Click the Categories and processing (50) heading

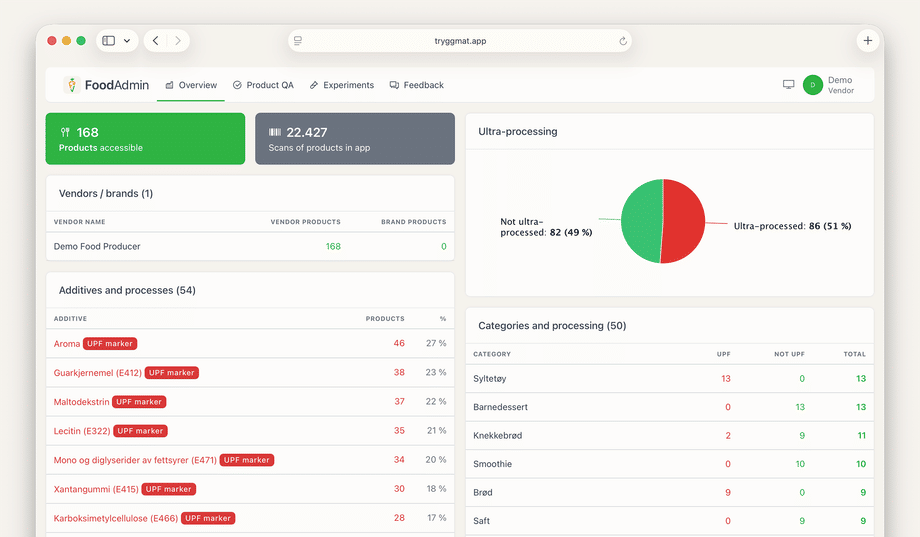552,326
